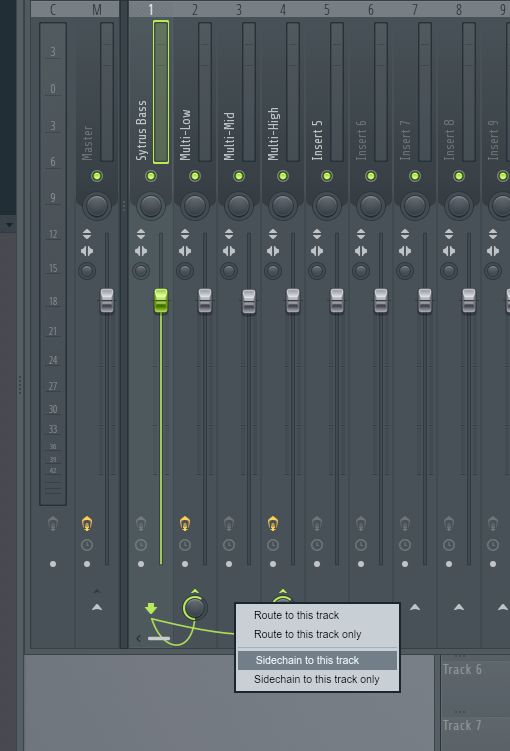Screen dimensions: 510x751
Task: Invert polarity on the Multi-High track
Action: point(273,234)
